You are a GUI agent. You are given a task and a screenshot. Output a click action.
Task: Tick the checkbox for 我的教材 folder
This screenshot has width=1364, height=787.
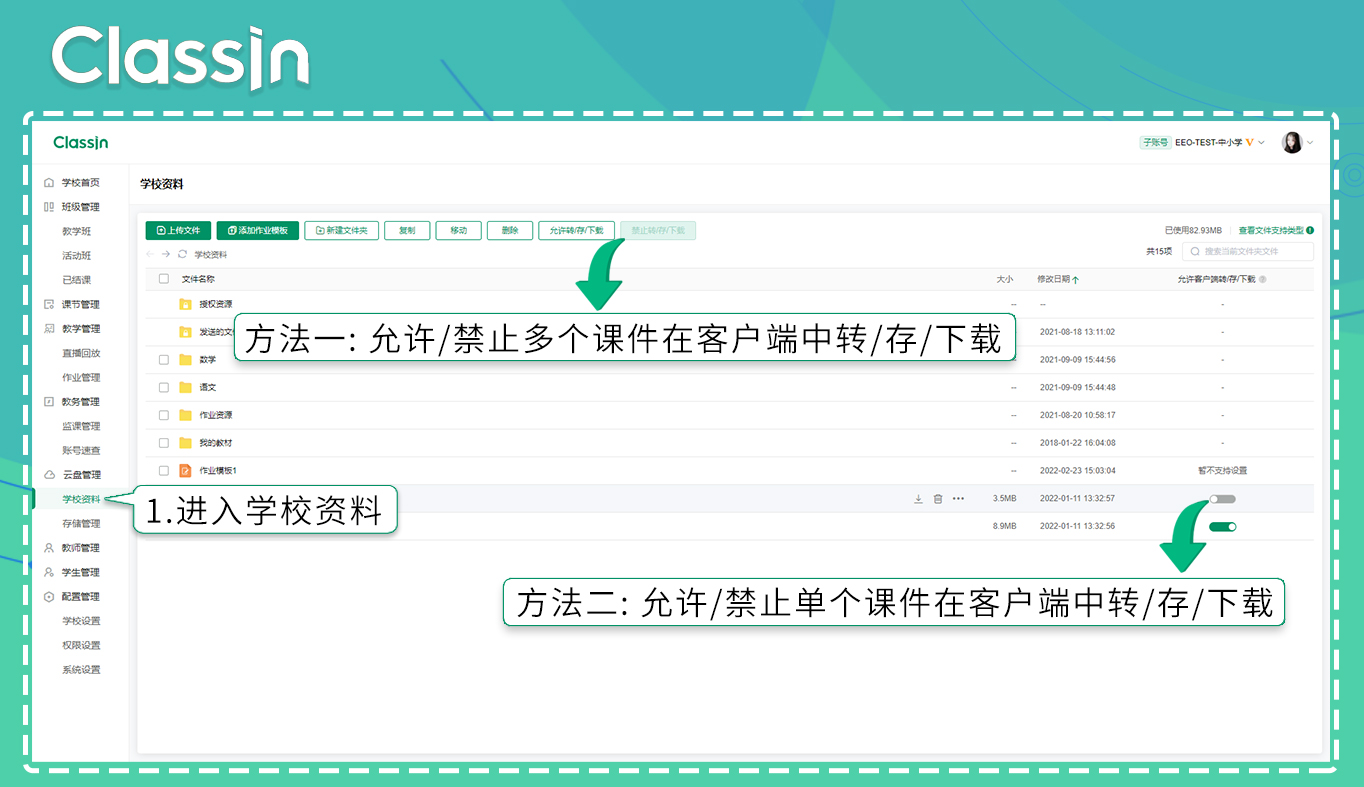164,443
